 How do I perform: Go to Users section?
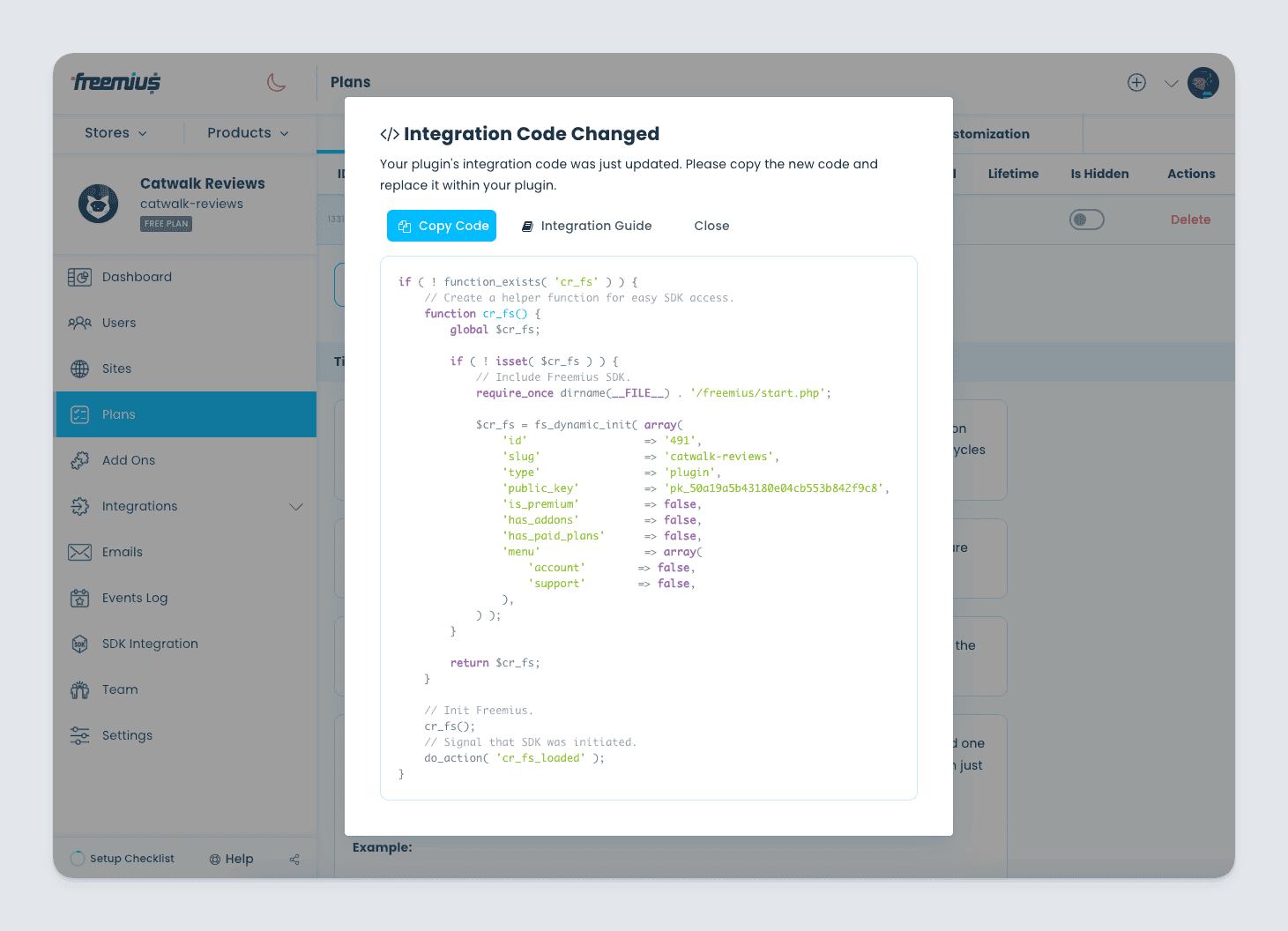click(x=186, y=323)
